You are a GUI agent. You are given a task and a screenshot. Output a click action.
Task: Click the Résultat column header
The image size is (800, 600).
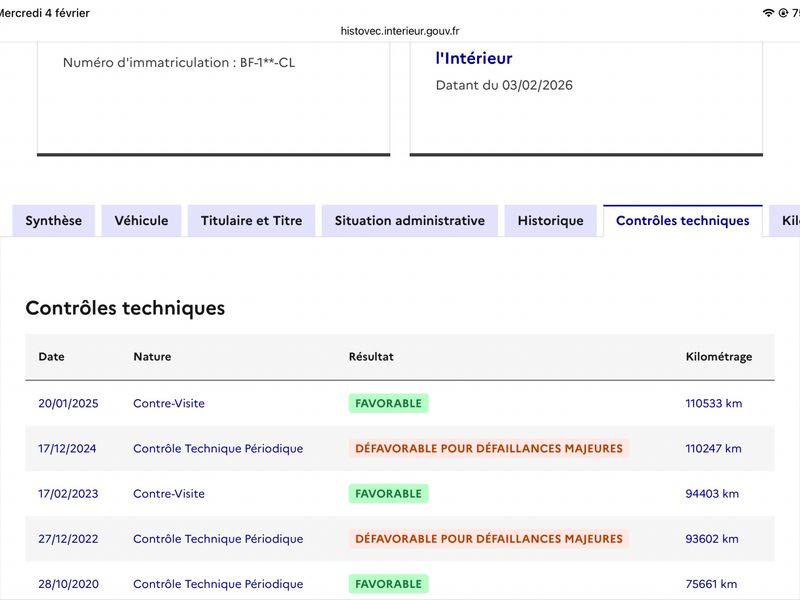pyautogui.click(x=371, y=357)
